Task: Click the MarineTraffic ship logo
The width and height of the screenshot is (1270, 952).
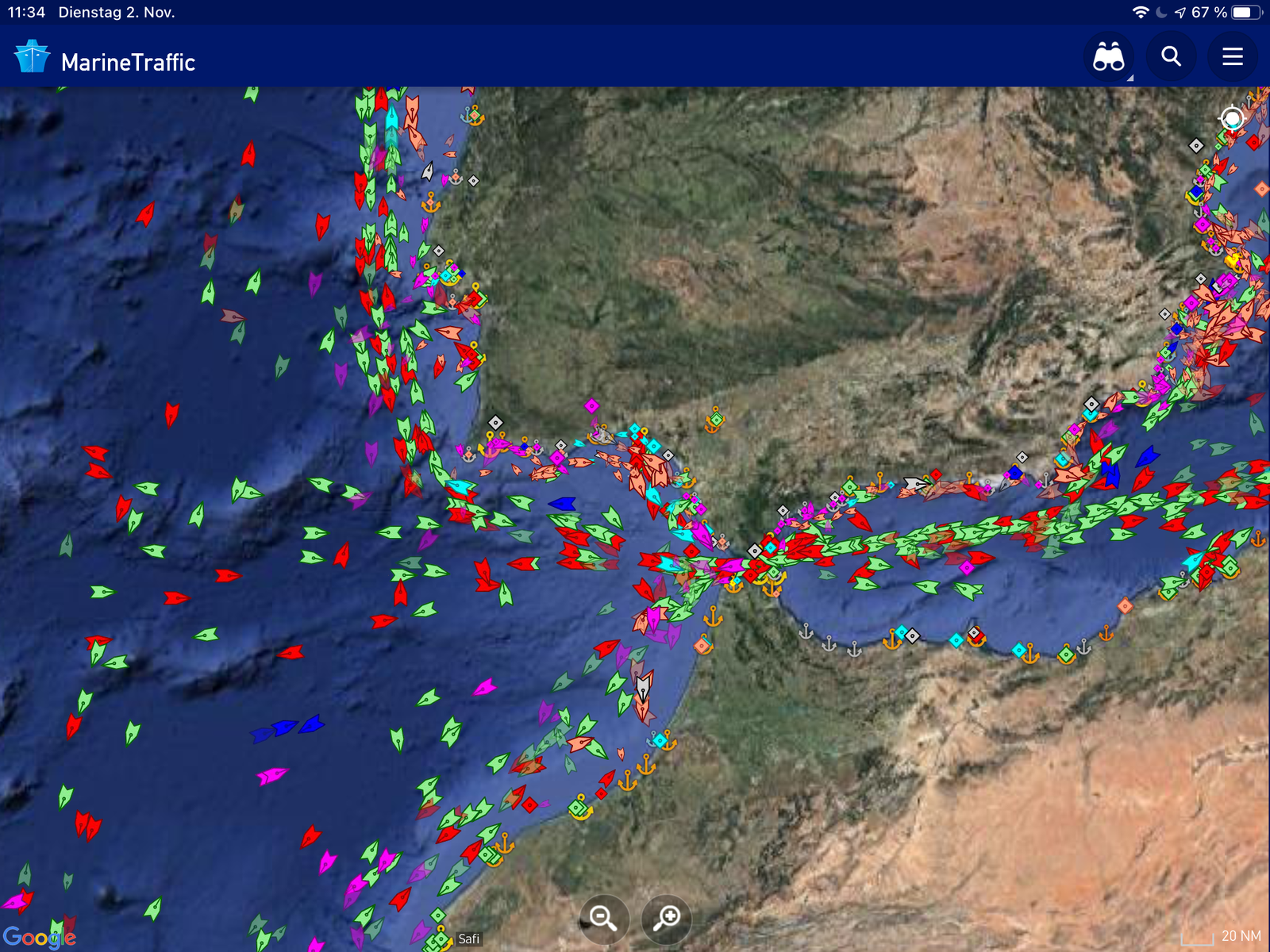Action: point(33,58)
